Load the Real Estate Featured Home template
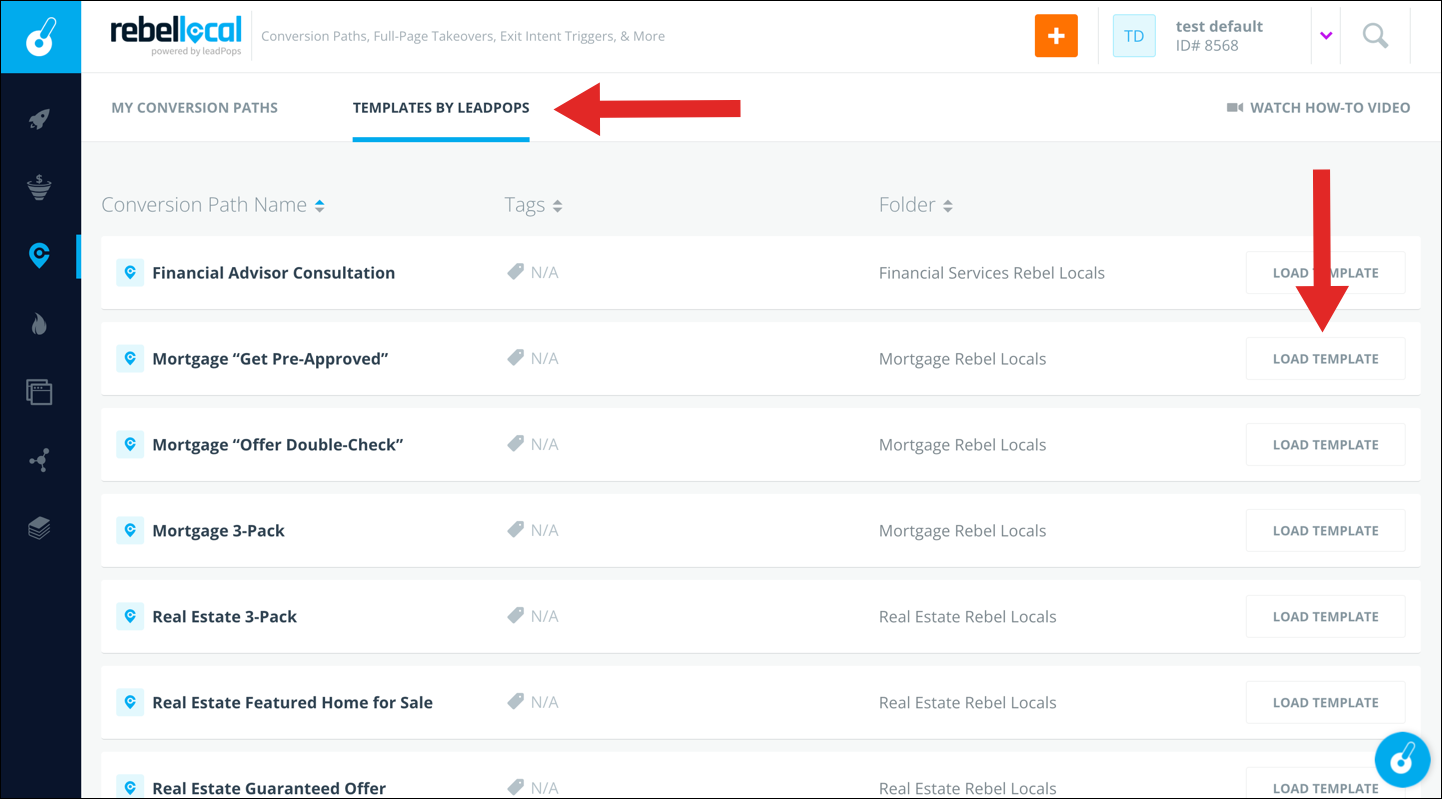This screenshot has width=1442, height=799. pyautogui.click(x=1326, y=703)
